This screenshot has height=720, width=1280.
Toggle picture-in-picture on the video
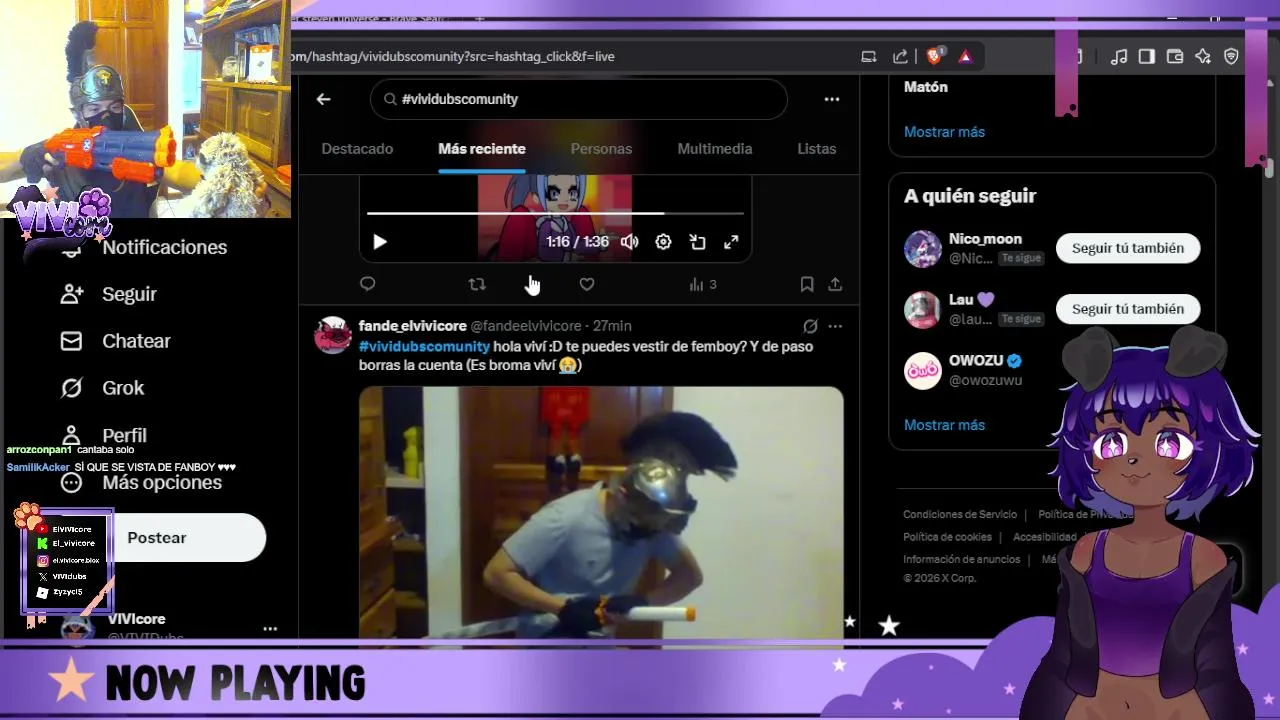(x=698, y=241)
